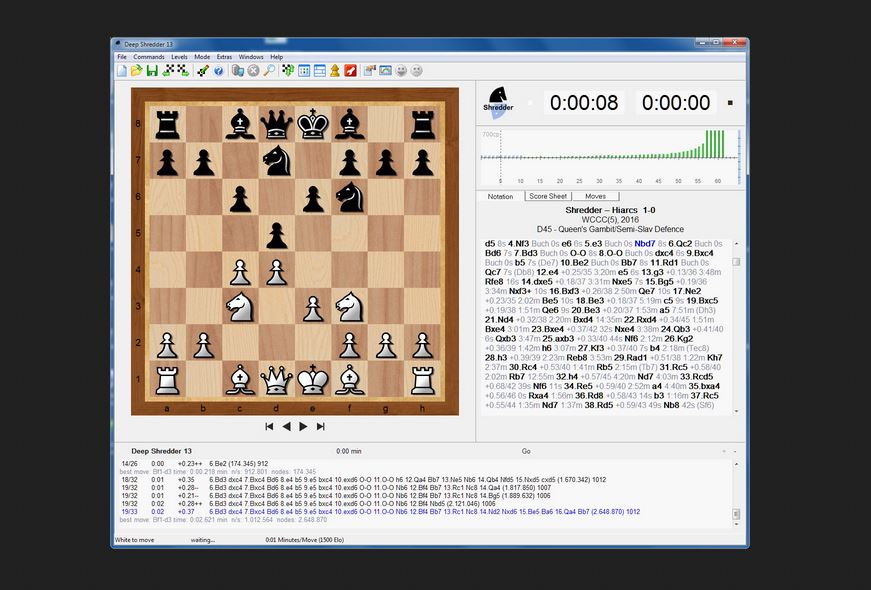871x590 pixels.
Task: Click the happy smiley face icon
Action: coord(401,71)
